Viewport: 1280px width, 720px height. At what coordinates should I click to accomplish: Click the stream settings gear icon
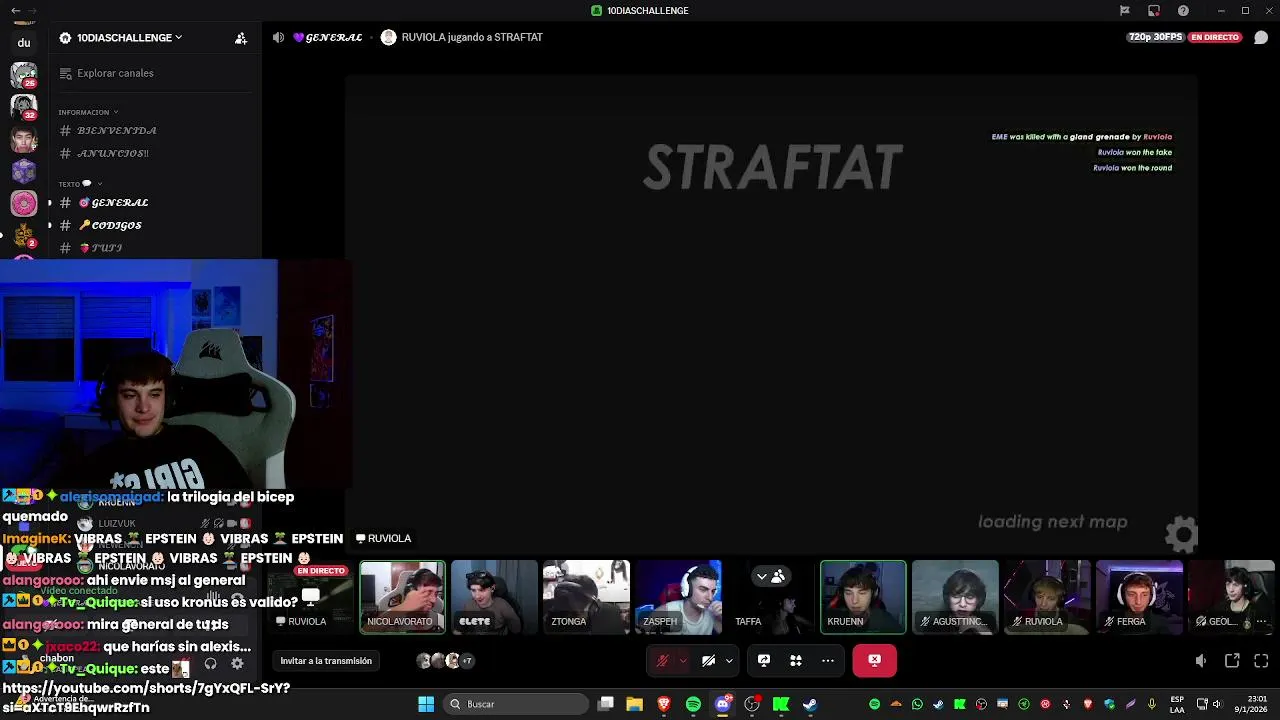pyautogui.click(x=1183, y=534)
